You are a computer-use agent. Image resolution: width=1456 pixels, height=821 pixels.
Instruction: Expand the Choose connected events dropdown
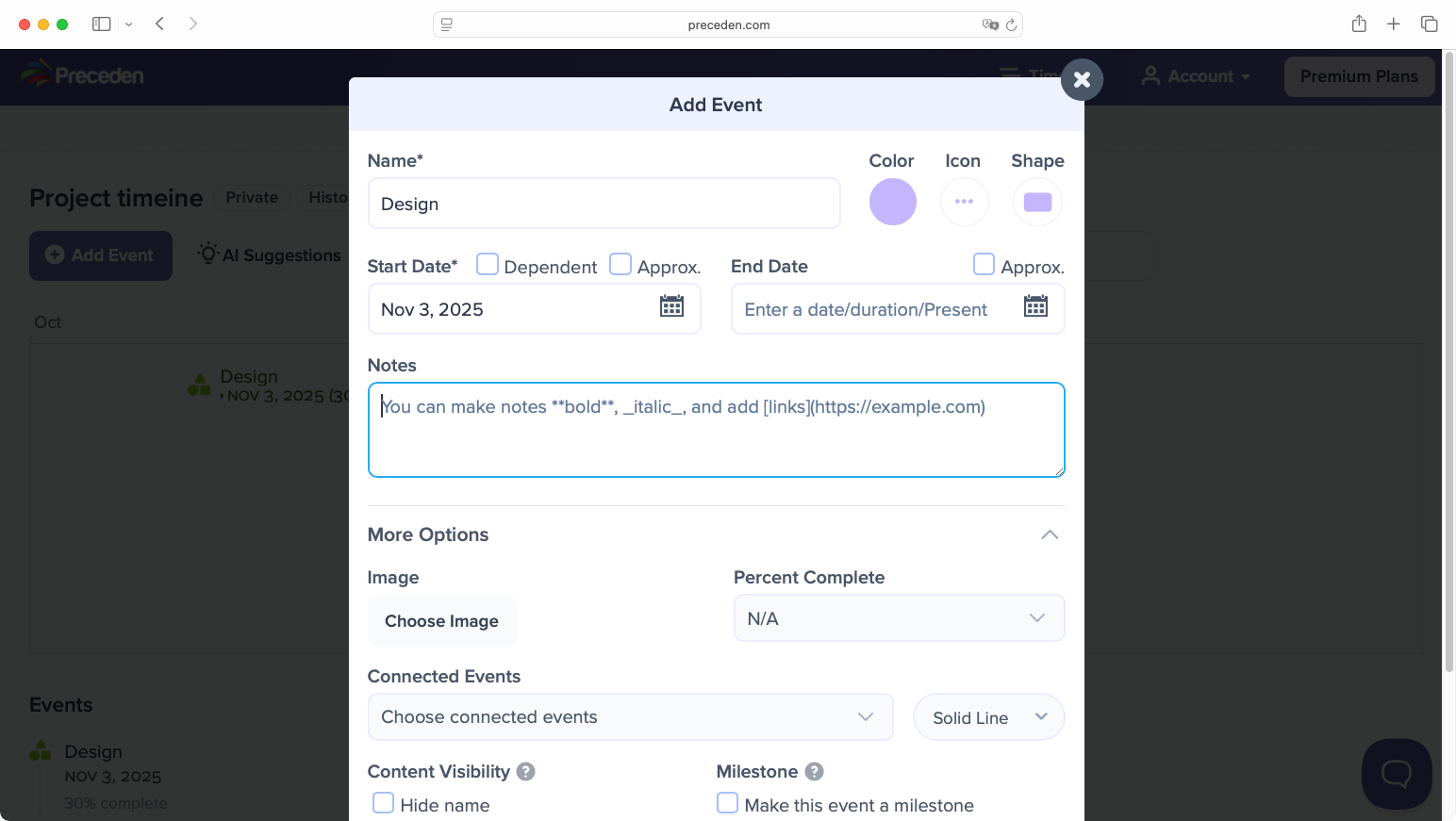[630, 717]
